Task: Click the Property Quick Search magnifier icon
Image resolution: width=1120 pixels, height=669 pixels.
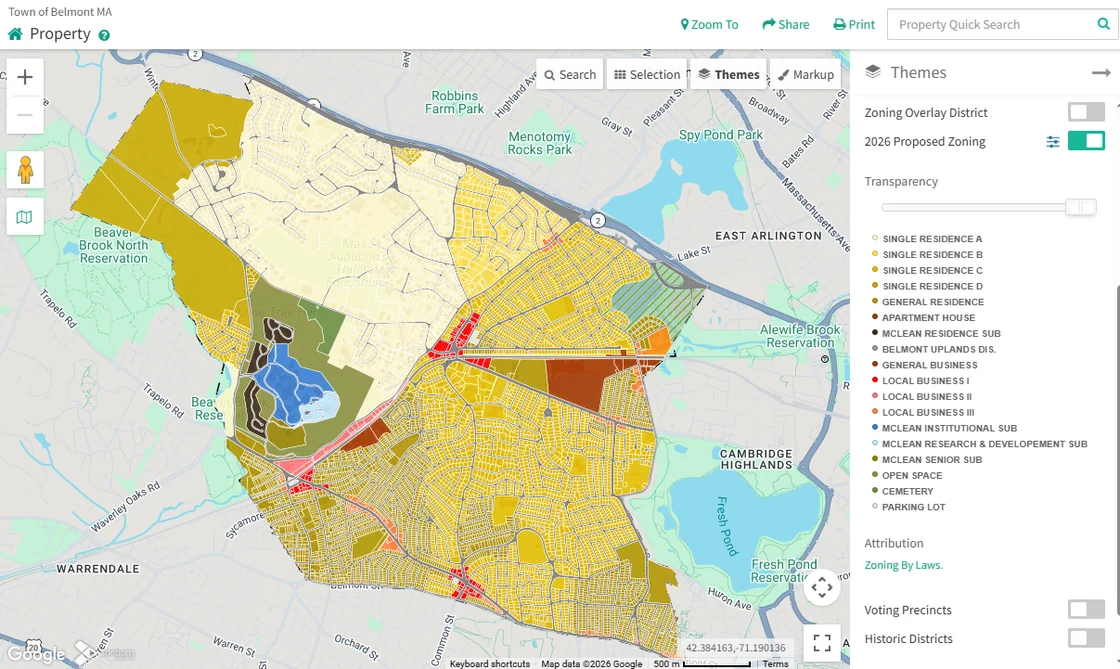Action: pos(1104,24)
